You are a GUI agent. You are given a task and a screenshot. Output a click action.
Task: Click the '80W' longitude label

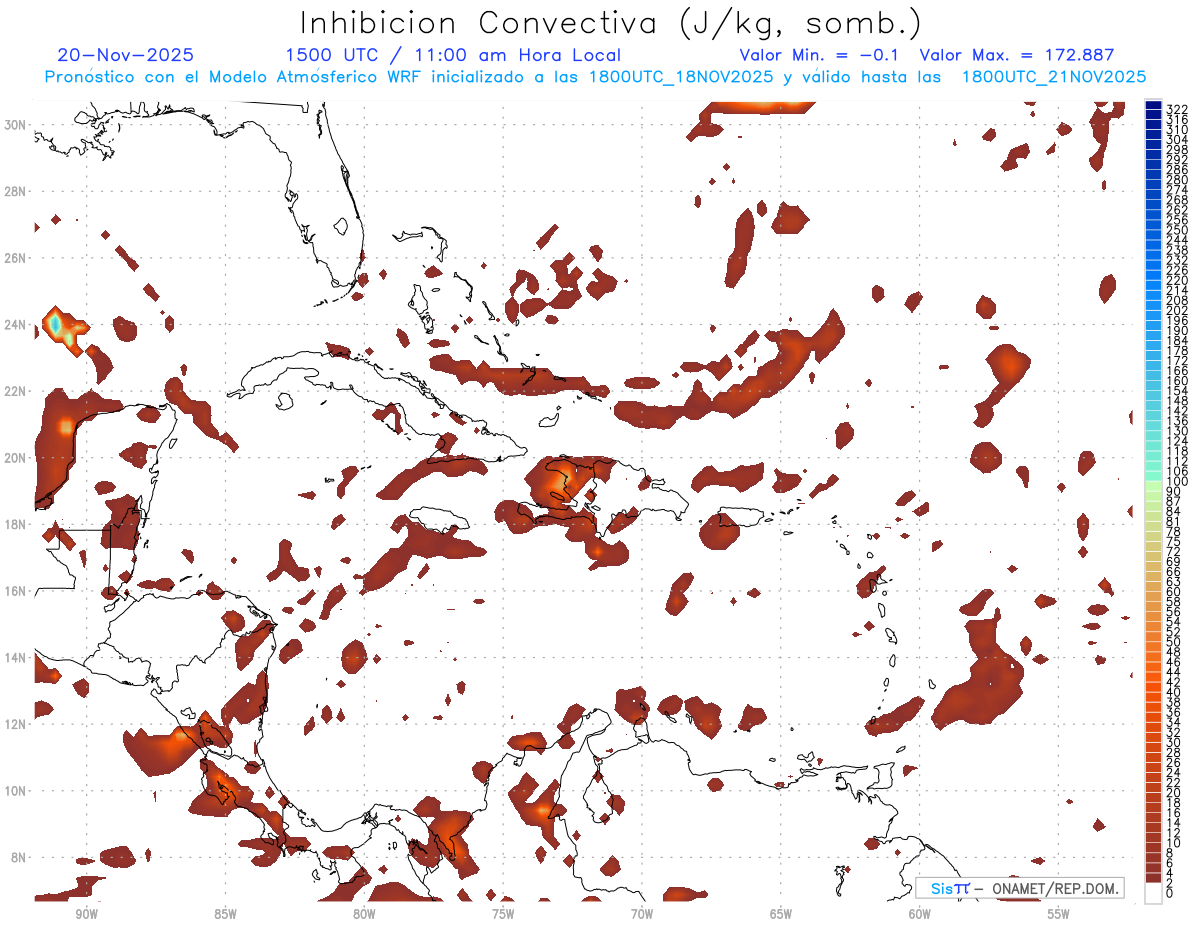364,913
